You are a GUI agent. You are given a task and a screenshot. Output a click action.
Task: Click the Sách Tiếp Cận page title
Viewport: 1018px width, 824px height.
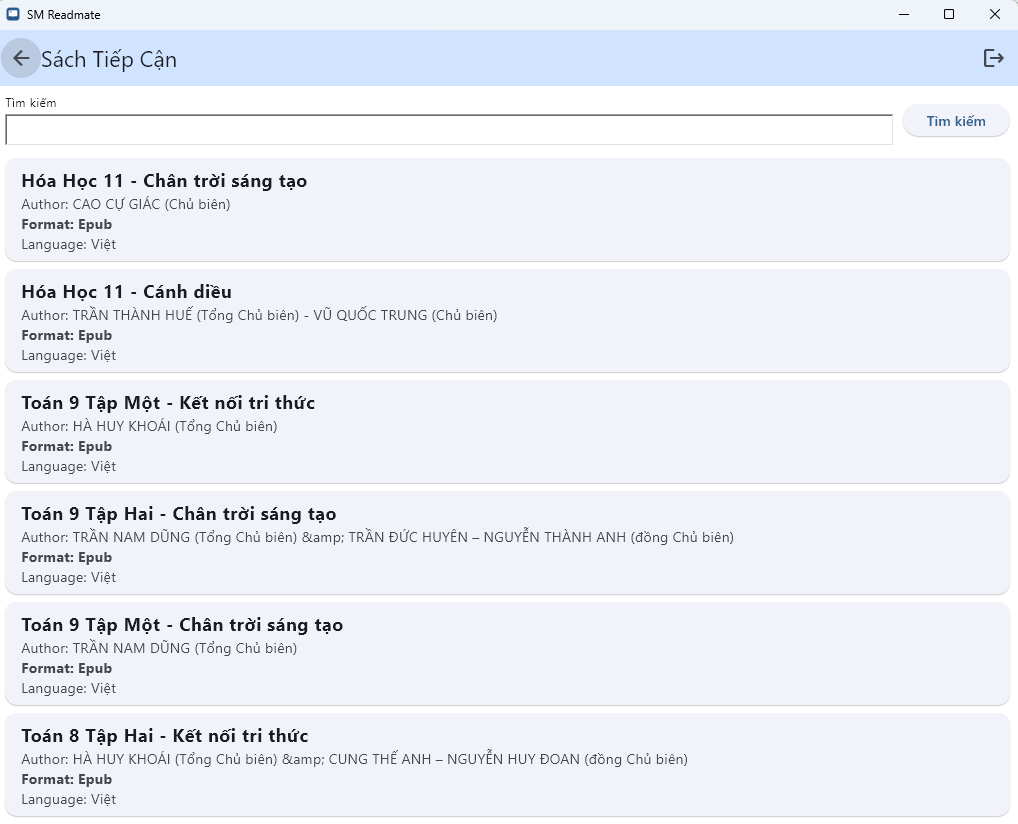(x=109, y=60)
